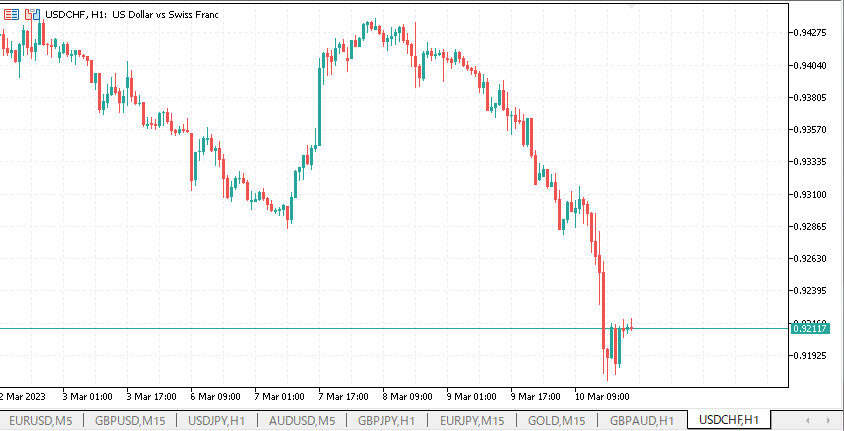Image resolution: width=844 pixels, height=431 pixels.
Task: Click the 10 Mar 09:00 time label
Action: point(600,395)
